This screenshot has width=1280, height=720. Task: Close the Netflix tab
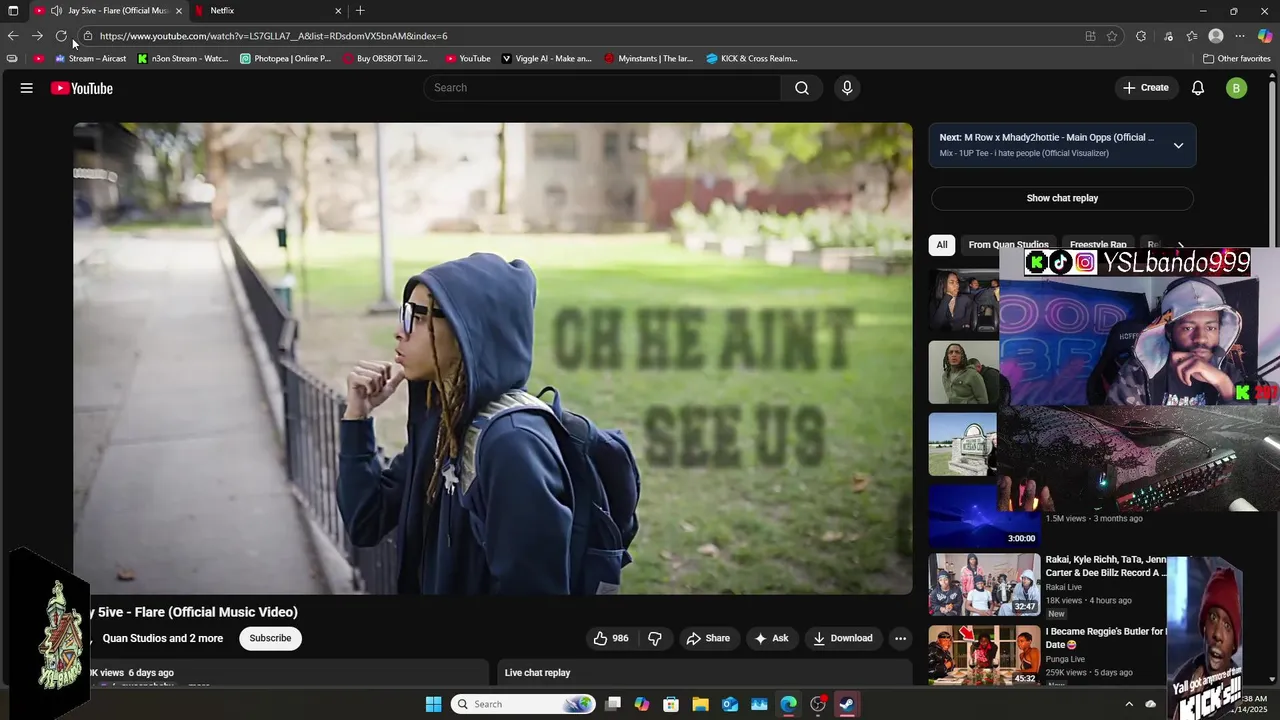click(338, 11)
